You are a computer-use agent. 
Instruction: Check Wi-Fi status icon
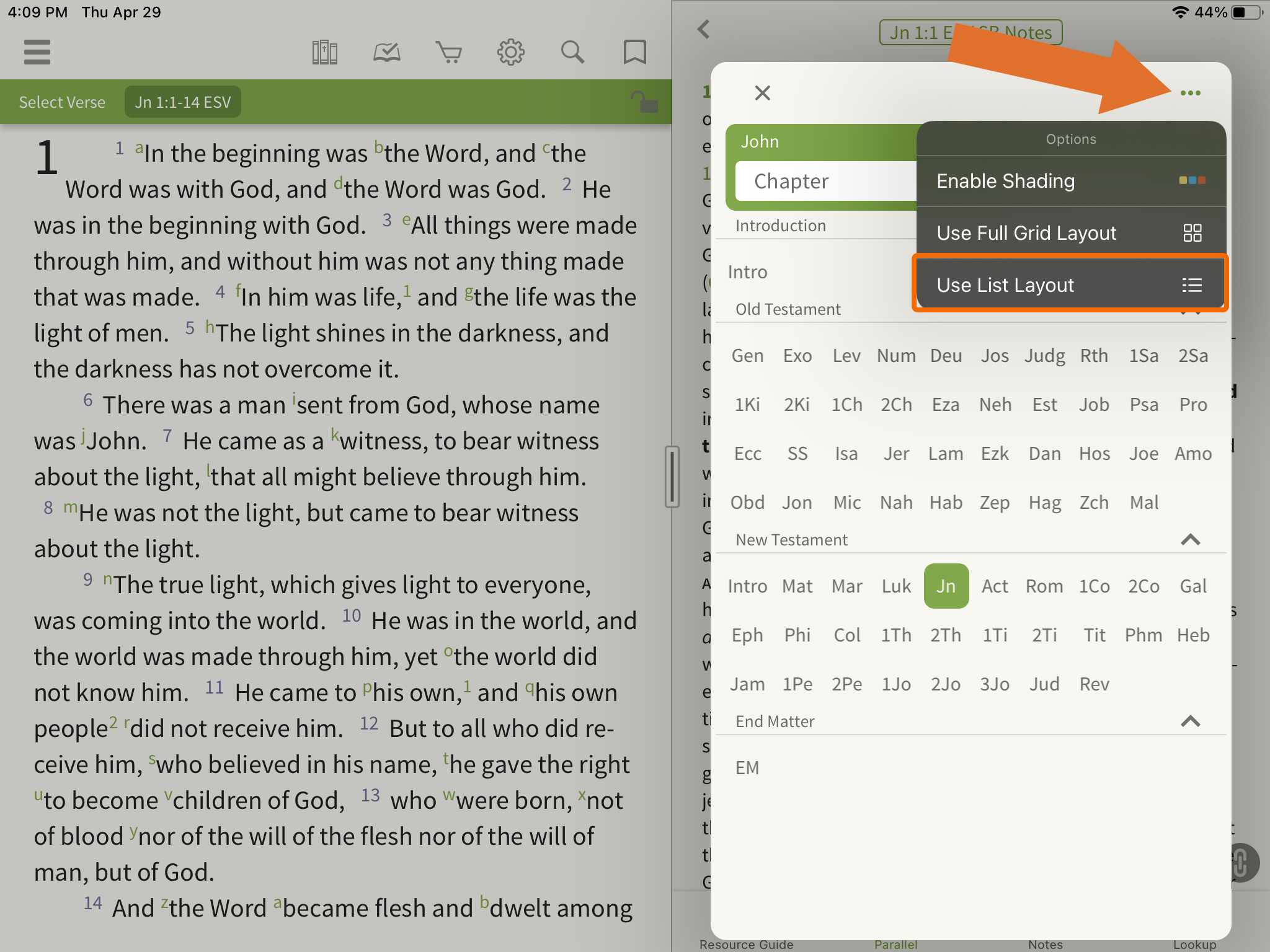(1180, 12)
